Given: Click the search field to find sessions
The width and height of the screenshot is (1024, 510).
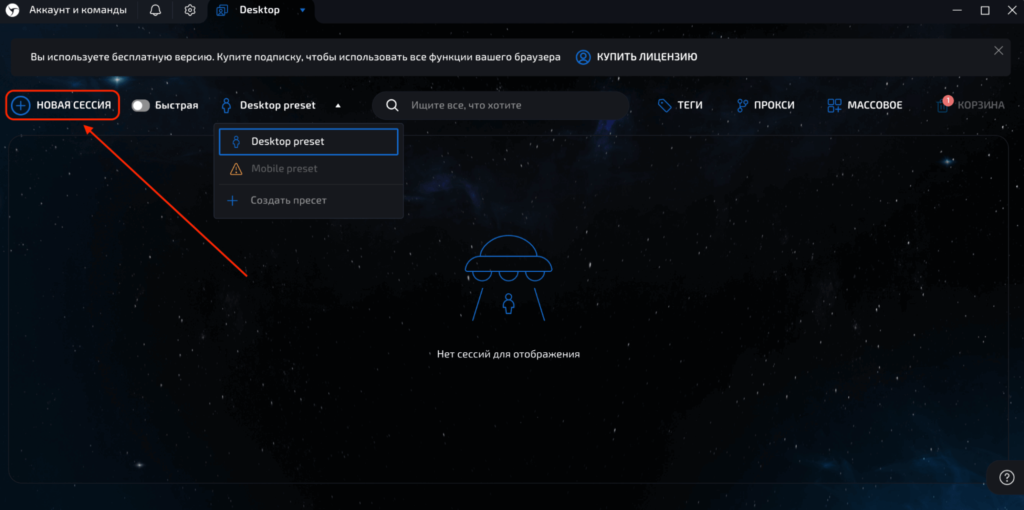Looking at the screenshot, I should 510,105.
